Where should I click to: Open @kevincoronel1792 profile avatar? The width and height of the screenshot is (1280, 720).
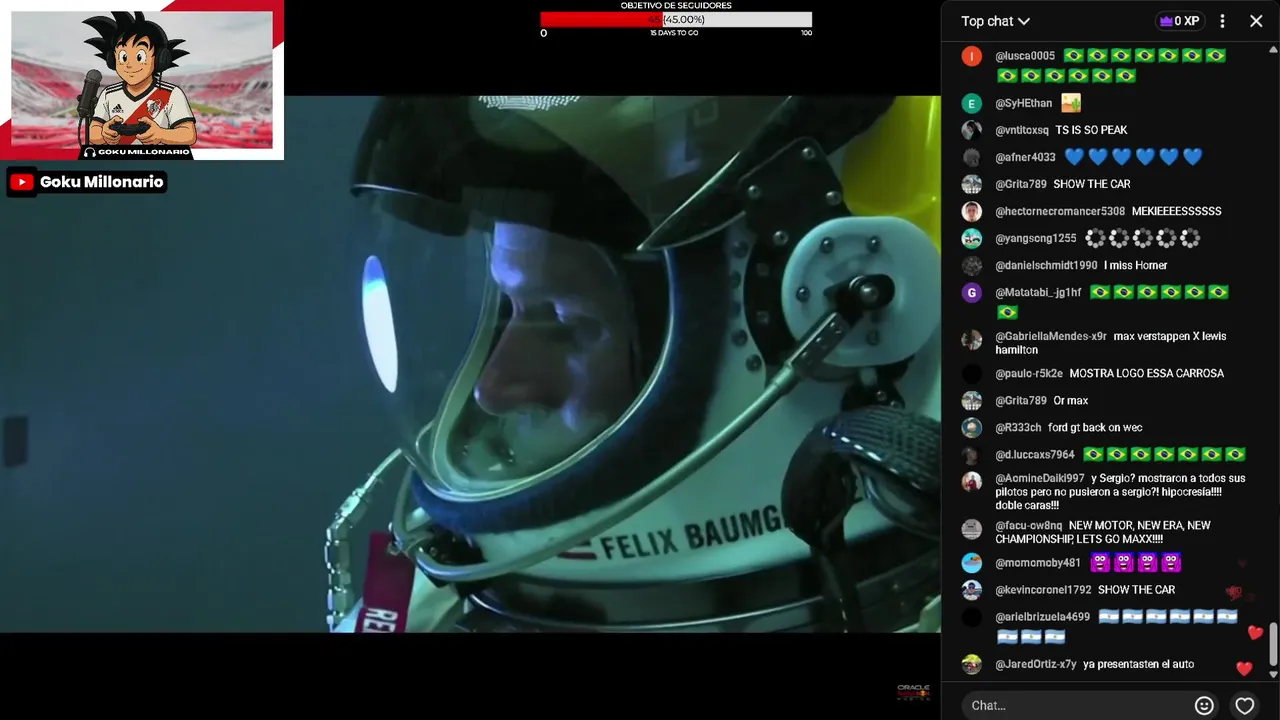pyautogui.click(x=972, y=590)
